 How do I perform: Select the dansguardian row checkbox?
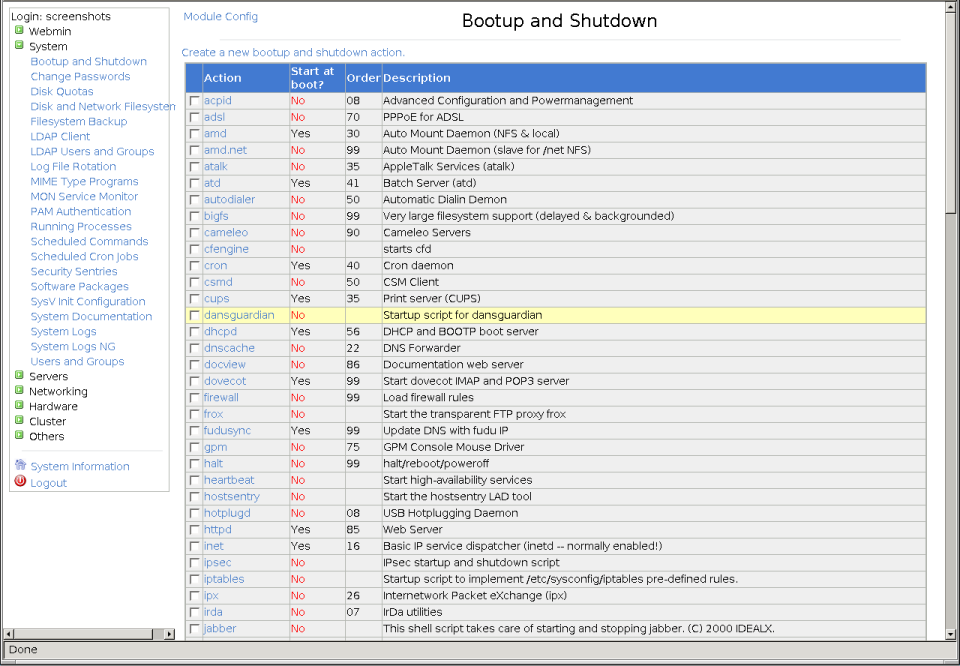[194, 315]
